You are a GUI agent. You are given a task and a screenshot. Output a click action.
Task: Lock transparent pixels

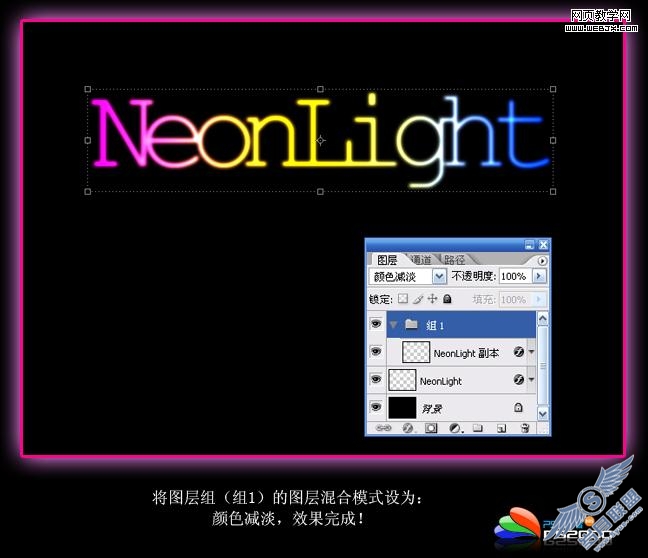[403, 298]
